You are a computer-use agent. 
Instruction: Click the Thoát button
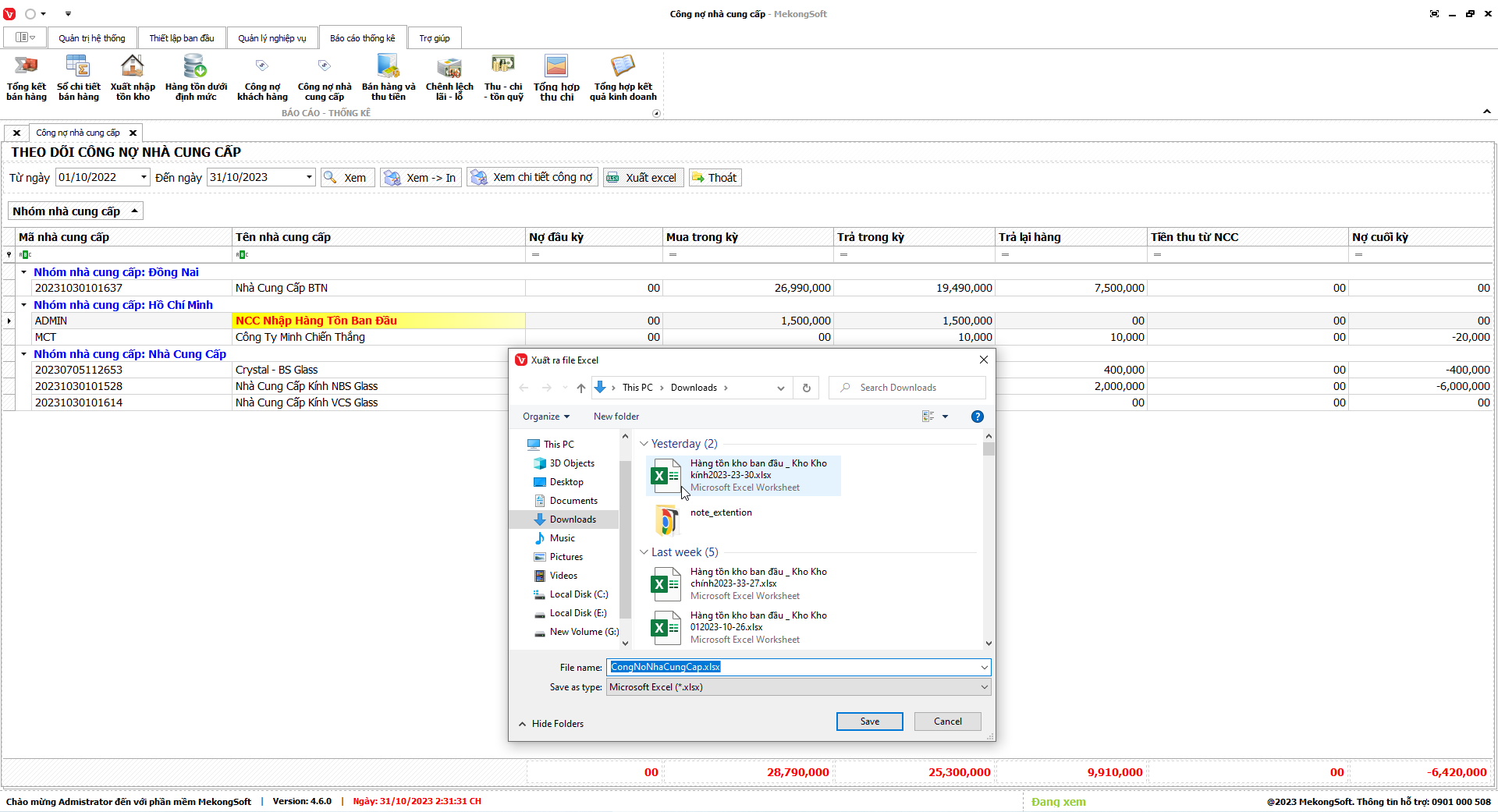(x=715, y=178)
